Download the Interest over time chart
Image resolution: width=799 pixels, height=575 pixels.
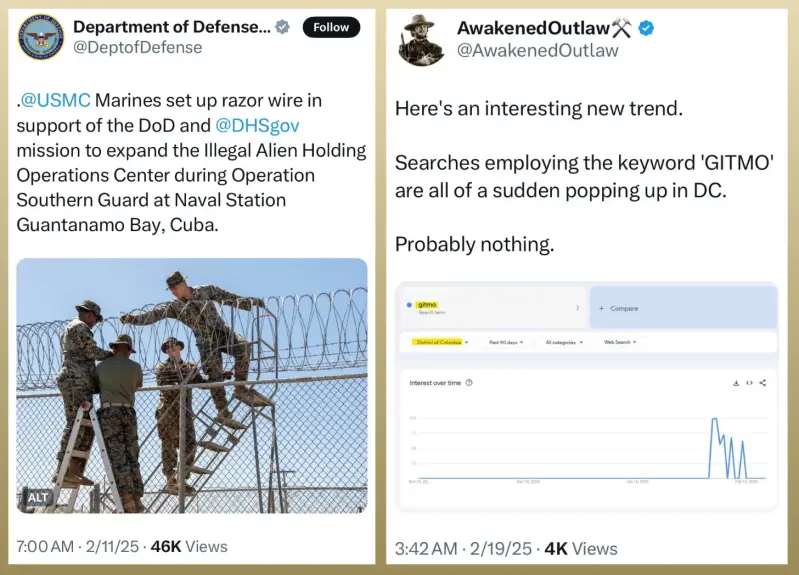[736, 382]
